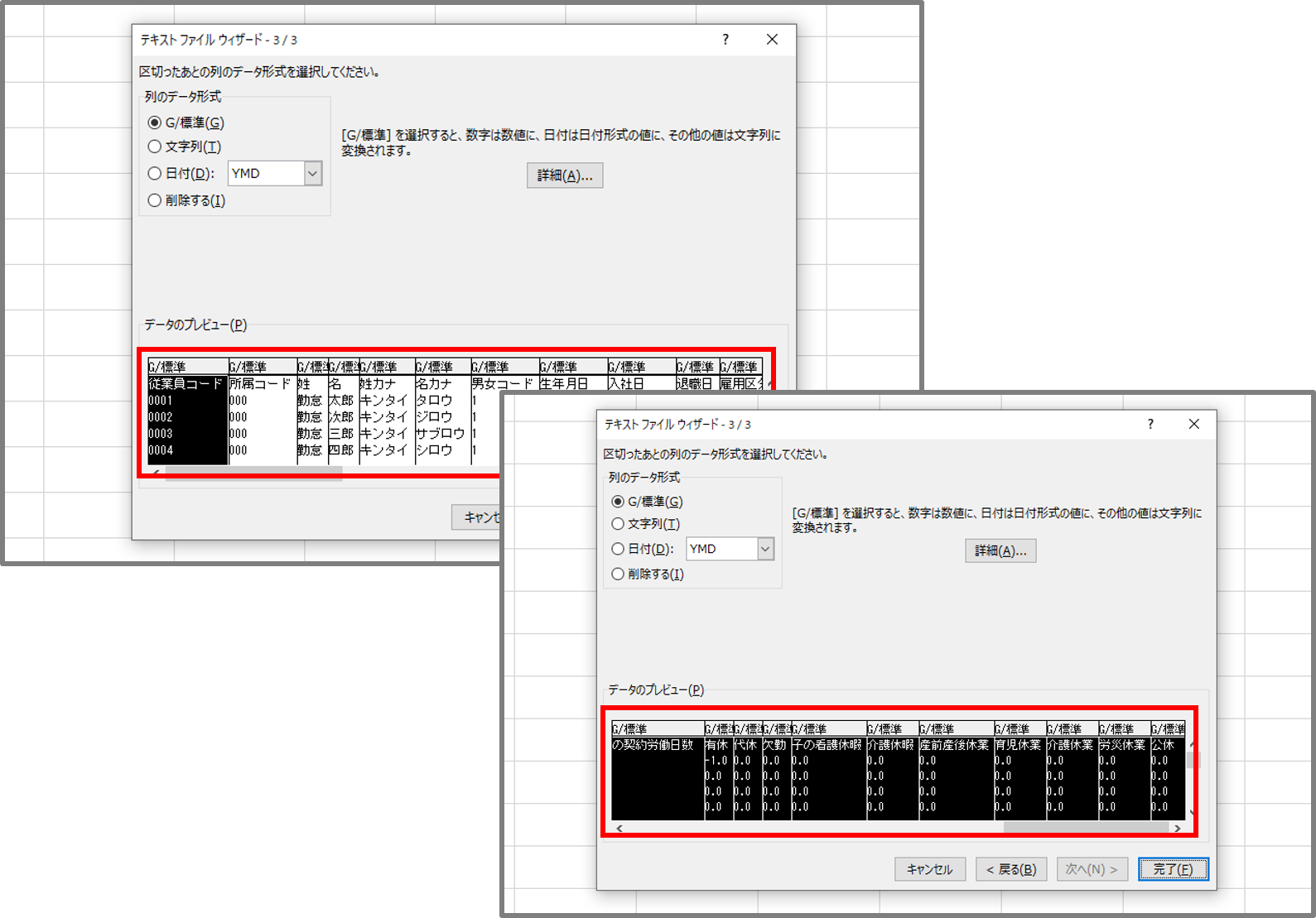This screenshot has width=1316, height=918.
Task: Select 文字列 radio button in the front dialog
Action: coord(618,524)
